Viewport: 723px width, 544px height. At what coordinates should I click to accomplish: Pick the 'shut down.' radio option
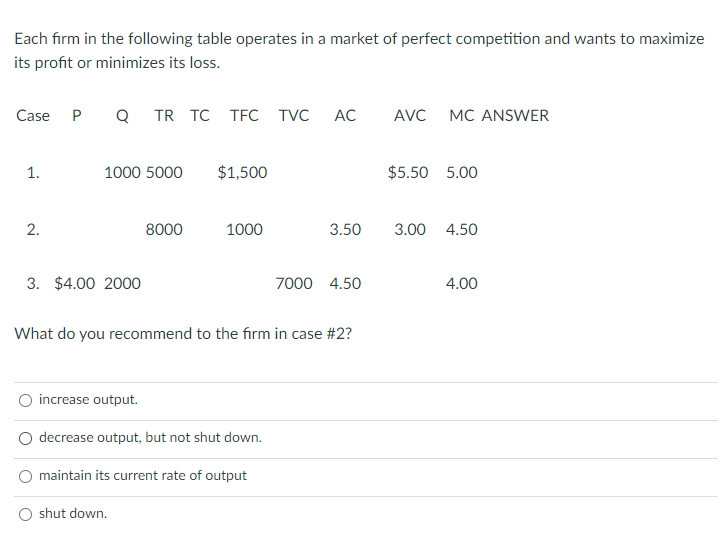coord(25,514)
